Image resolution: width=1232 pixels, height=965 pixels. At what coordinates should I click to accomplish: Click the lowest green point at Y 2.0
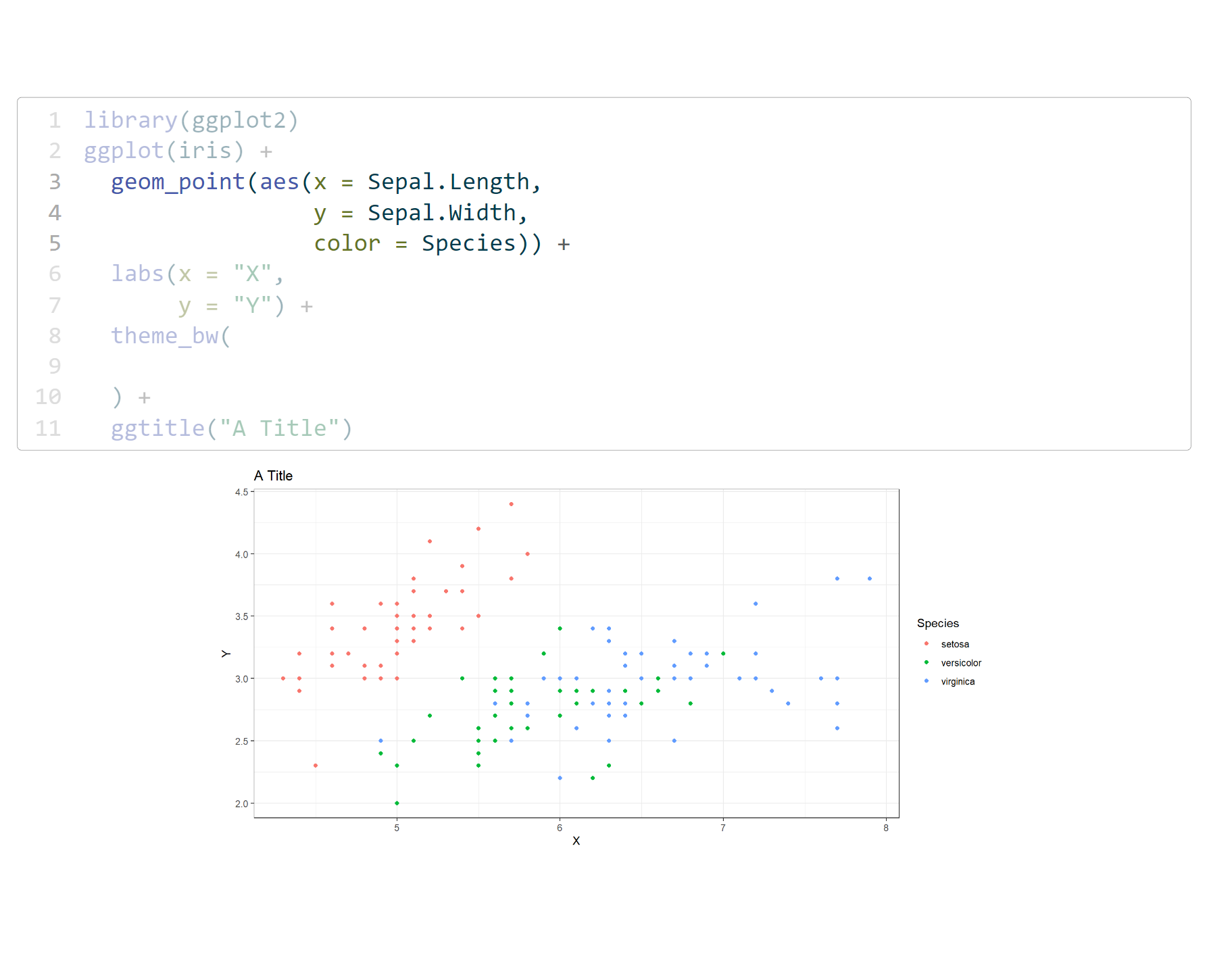(397, 803)
